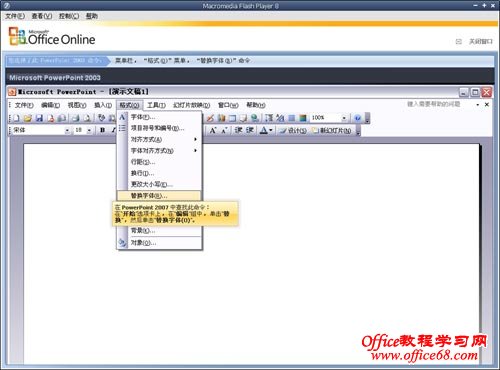This screenshot has width=500, height=370.
Task: Click the blank slide editing area
Action: point(252,253)
